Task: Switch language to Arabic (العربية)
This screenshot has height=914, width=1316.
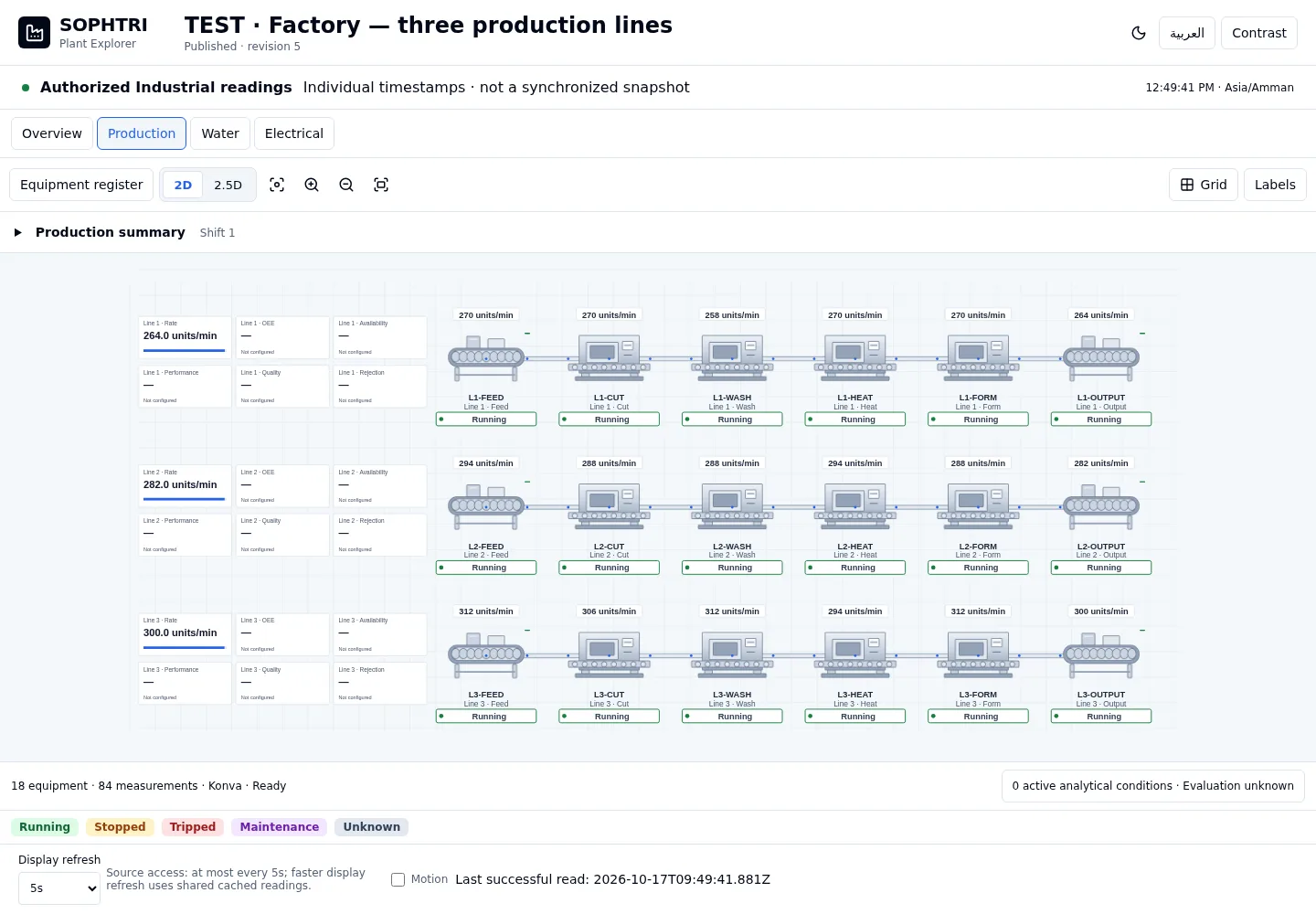Action: tap(1187, 33)
